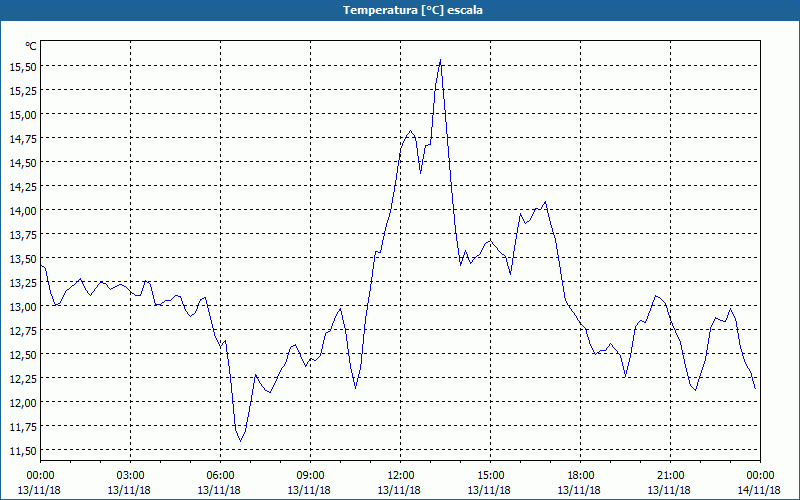The height and width of the screenshot is (500, 800).
Task: Click the 12,25 y-axis value
Action: tap(23, 378)
